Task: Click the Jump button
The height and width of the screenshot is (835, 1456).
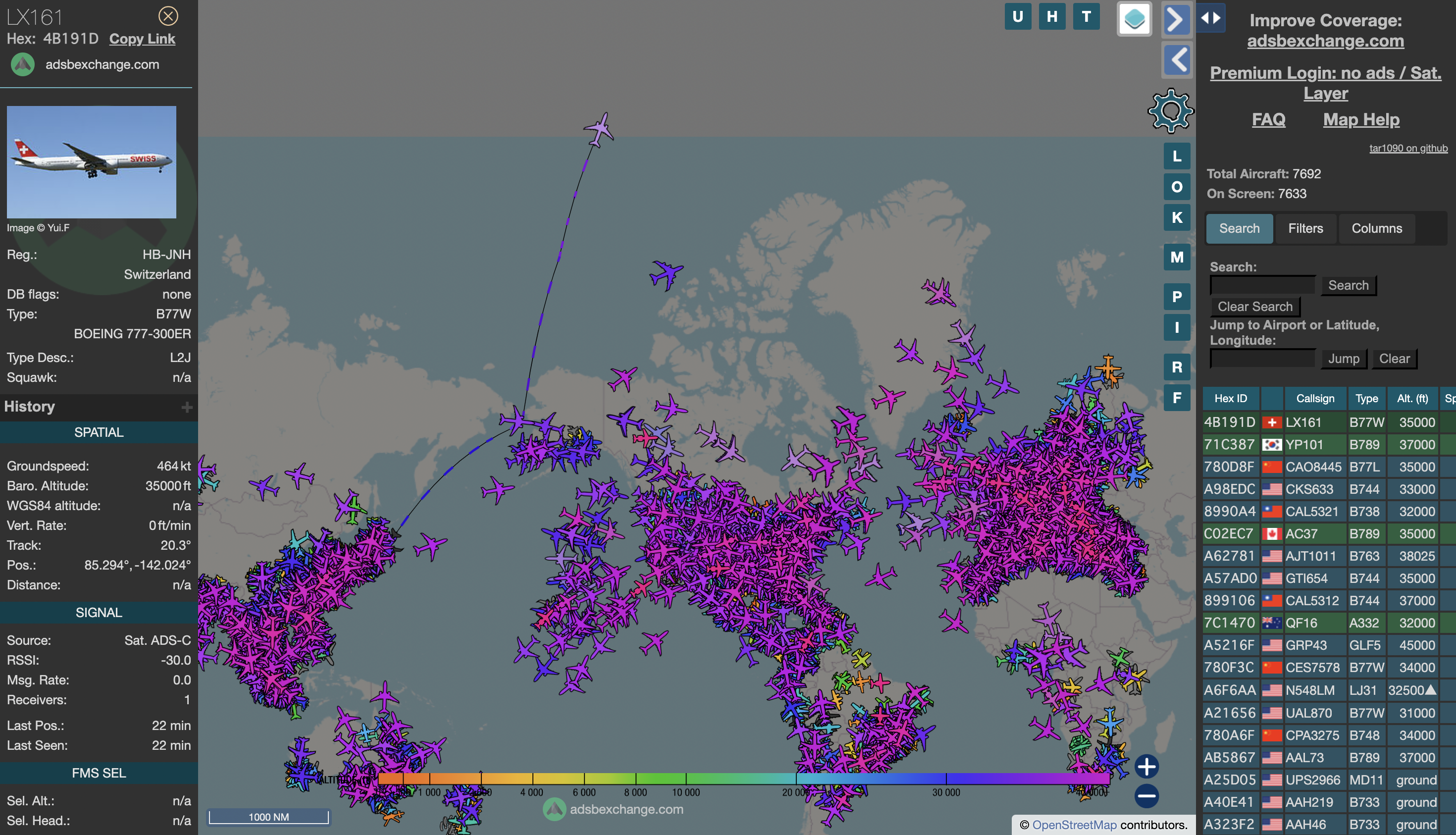Action: (x=1343, y=359)
